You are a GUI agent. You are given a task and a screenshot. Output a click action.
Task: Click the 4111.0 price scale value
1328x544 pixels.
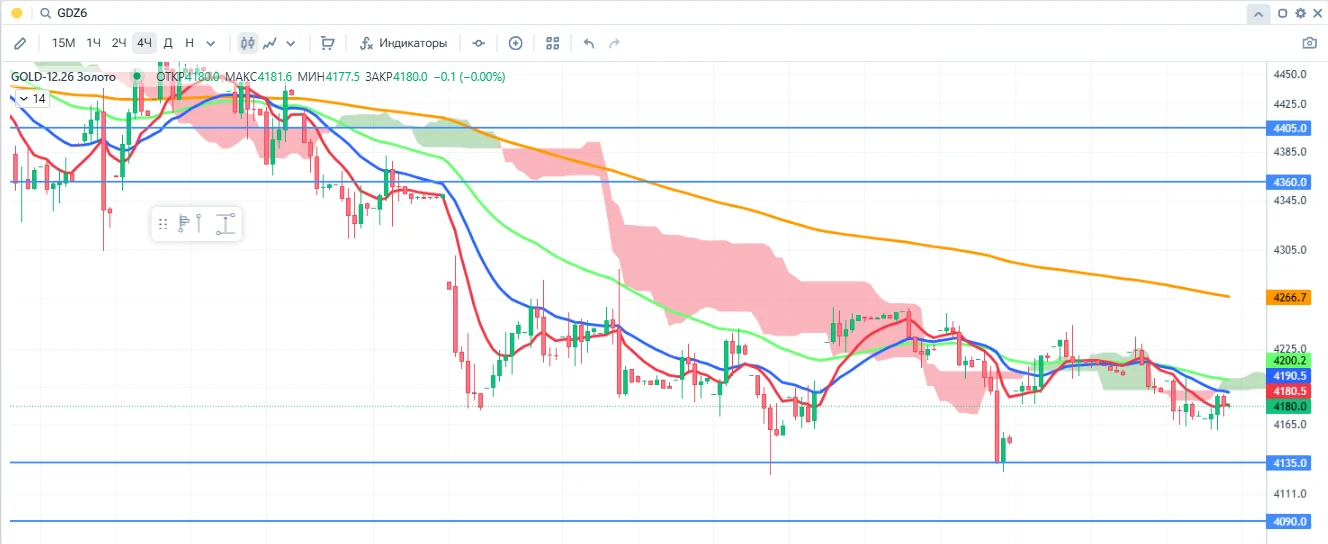(1291, 494)
